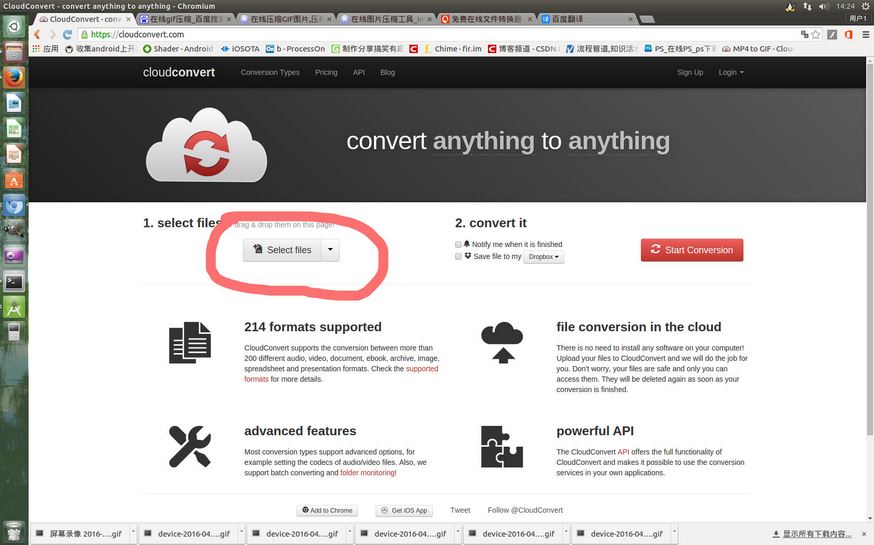The width and height of the screenshot is (874, 545).
Task: Open the Apps bookmarks shortcut 应用
Action: pyautogui.click(x=45, y=49)
